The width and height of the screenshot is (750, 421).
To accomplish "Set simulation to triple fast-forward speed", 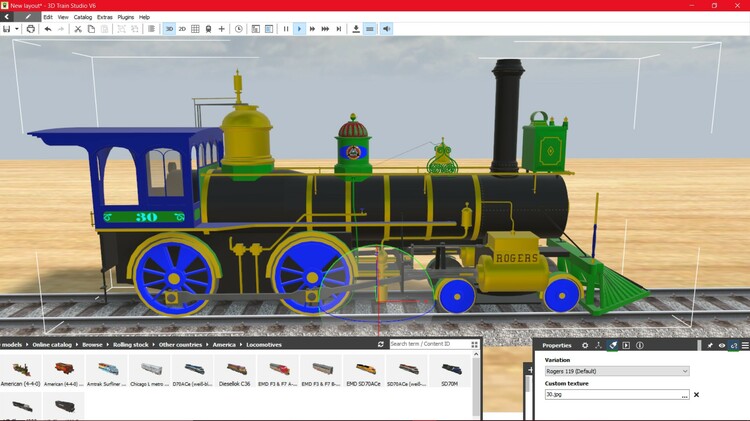I will tap(325, 29).
